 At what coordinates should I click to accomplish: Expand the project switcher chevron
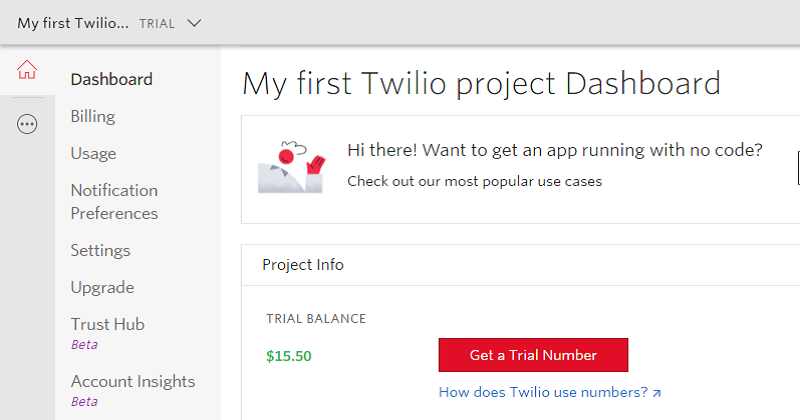click(x=194, y=23)
